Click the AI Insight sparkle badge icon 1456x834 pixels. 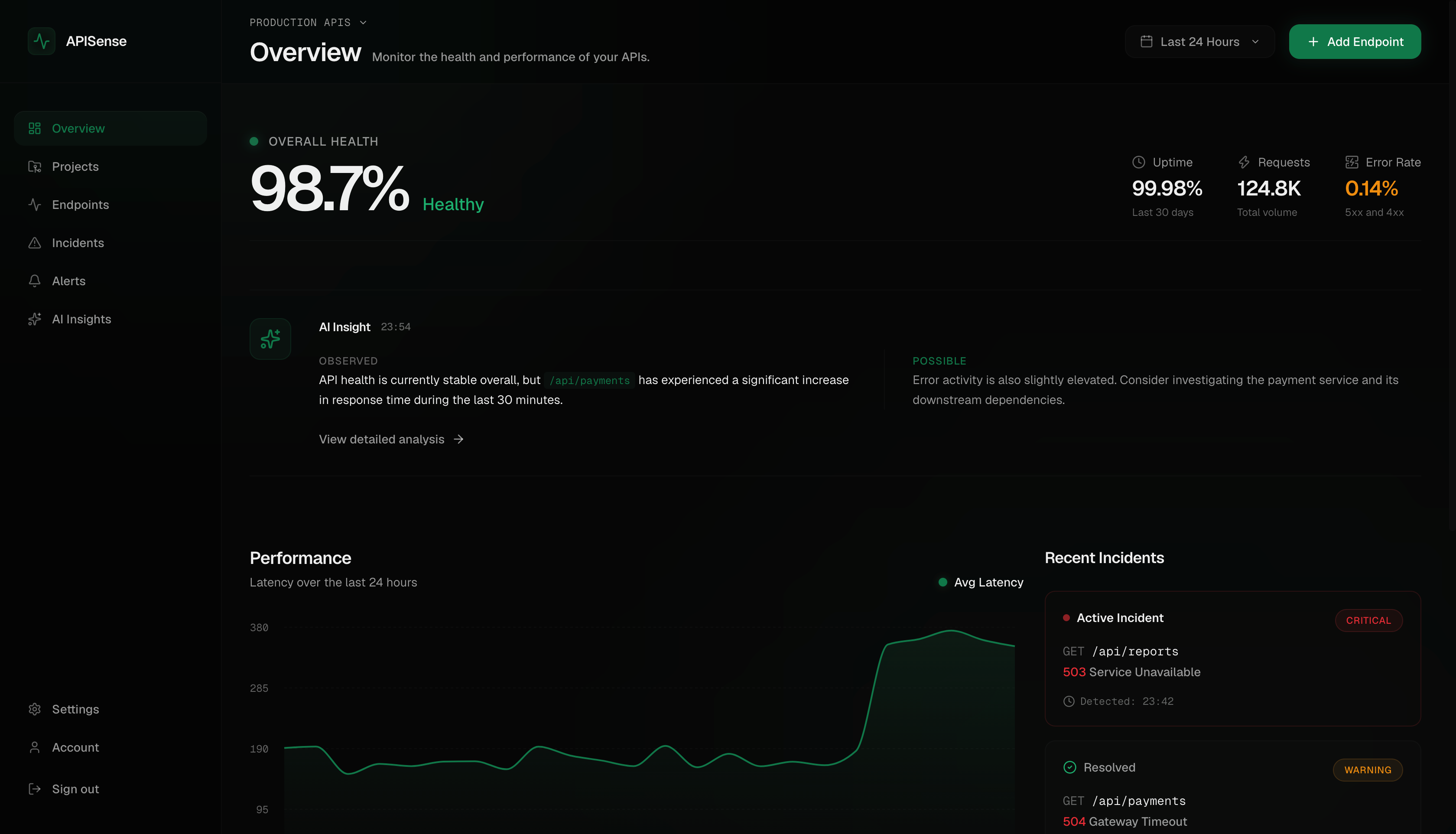pyautogui.click(x=270, y=339)
